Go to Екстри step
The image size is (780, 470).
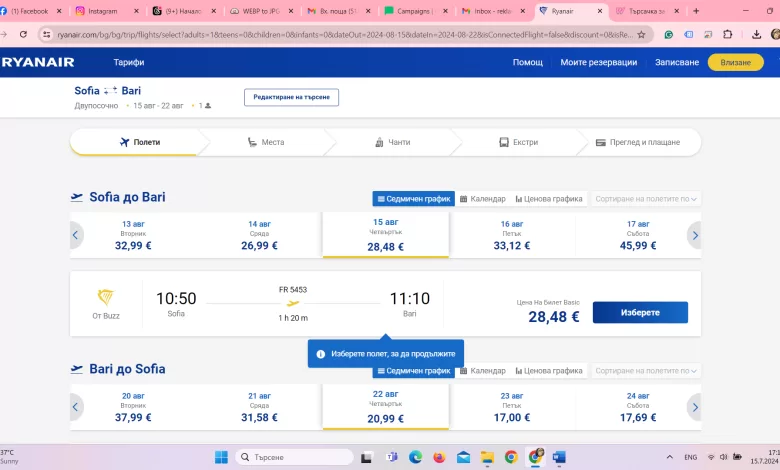519,142
